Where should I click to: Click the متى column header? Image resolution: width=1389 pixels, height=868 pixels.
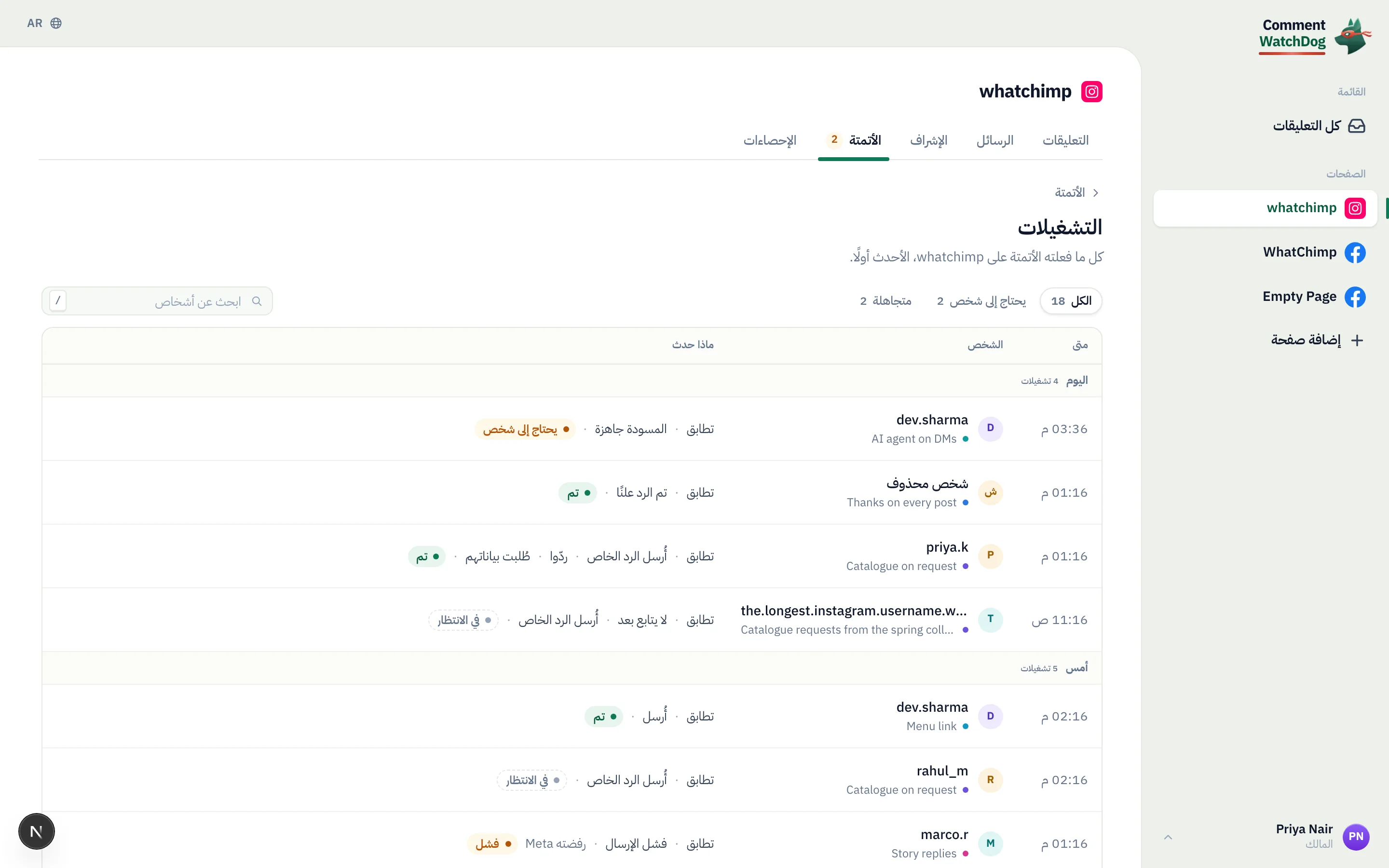pos(1080,344)
